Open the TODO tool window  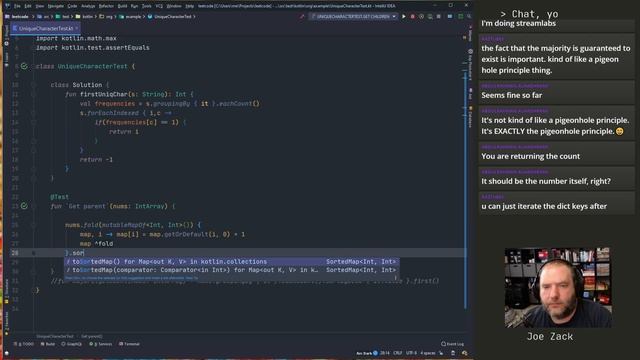(24, 344)
